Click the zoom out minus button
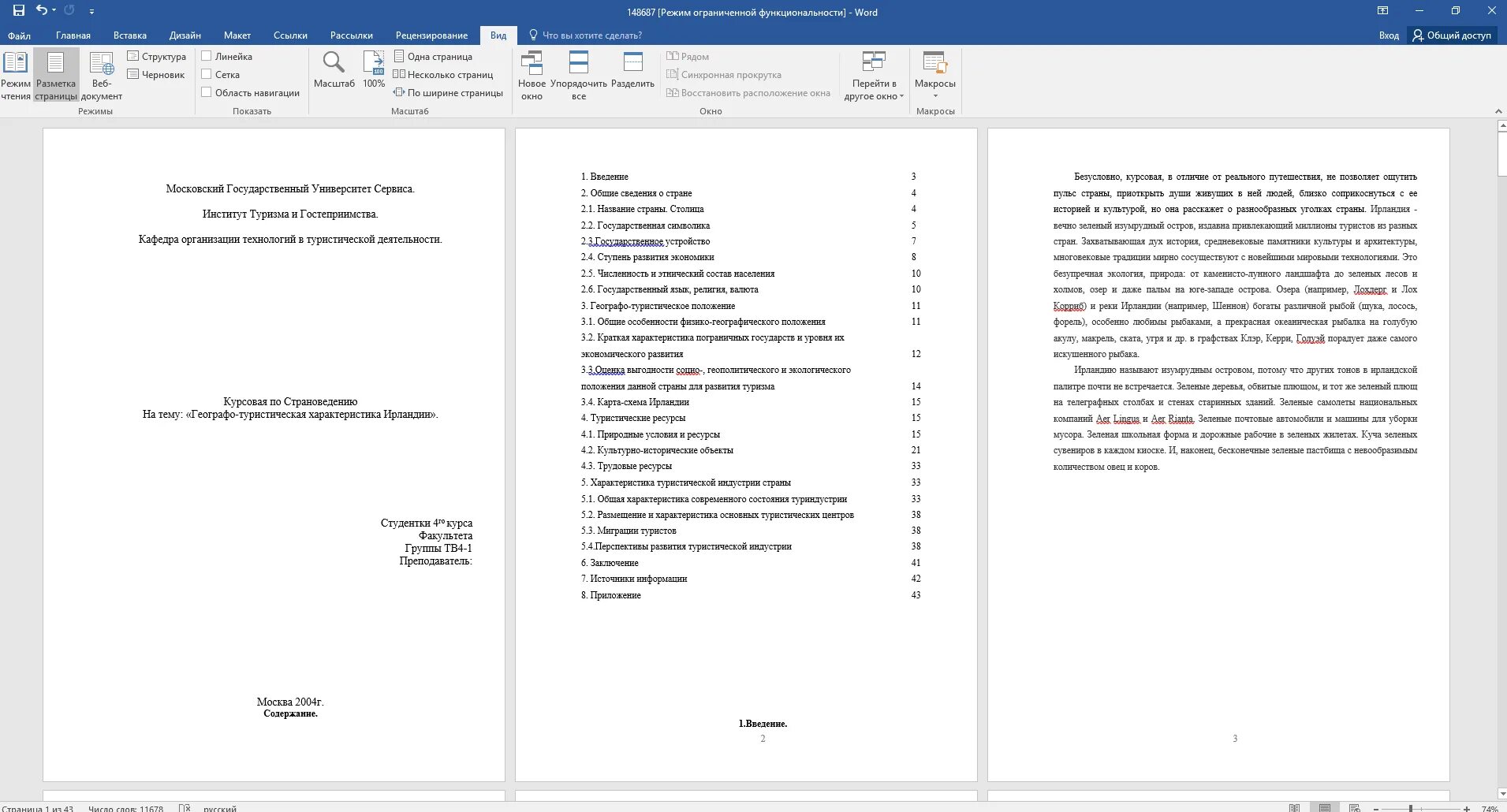The width and height of the screenshot is (1507, 812). [x=1376, y=809]
